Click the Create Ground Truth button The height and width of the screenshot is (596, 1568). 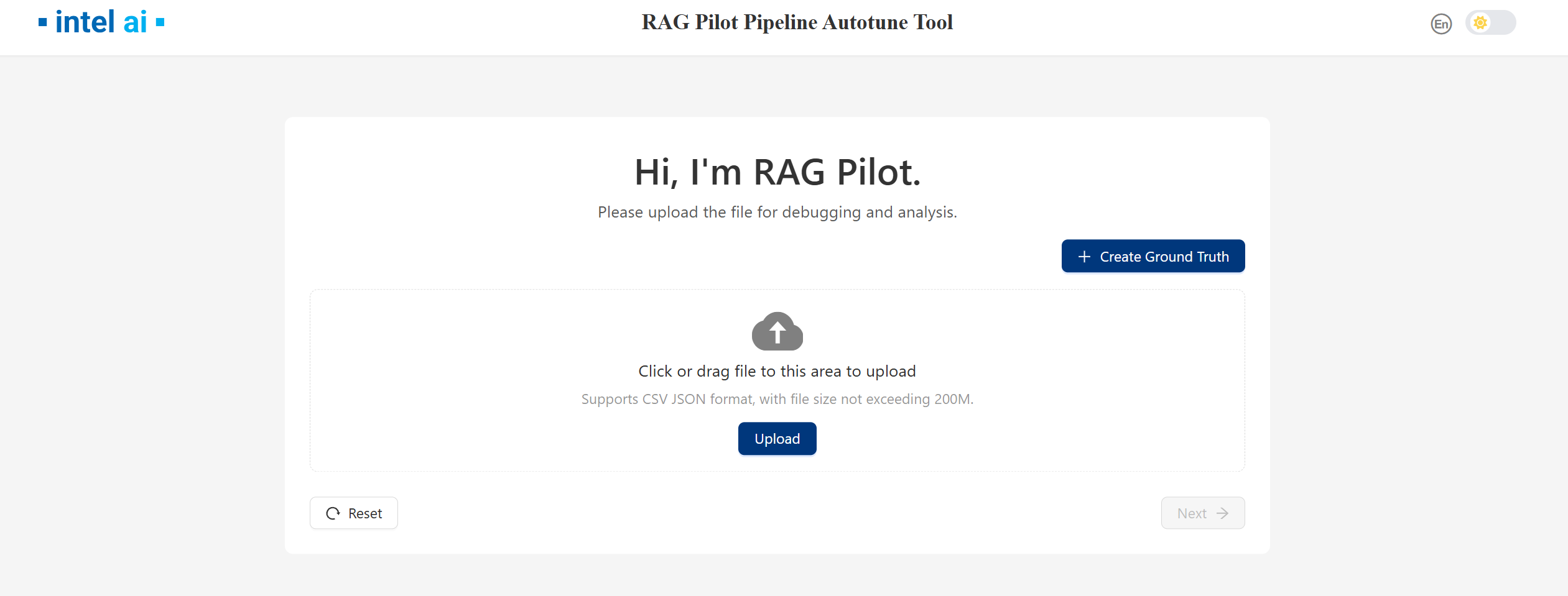tap(1153, 256)
